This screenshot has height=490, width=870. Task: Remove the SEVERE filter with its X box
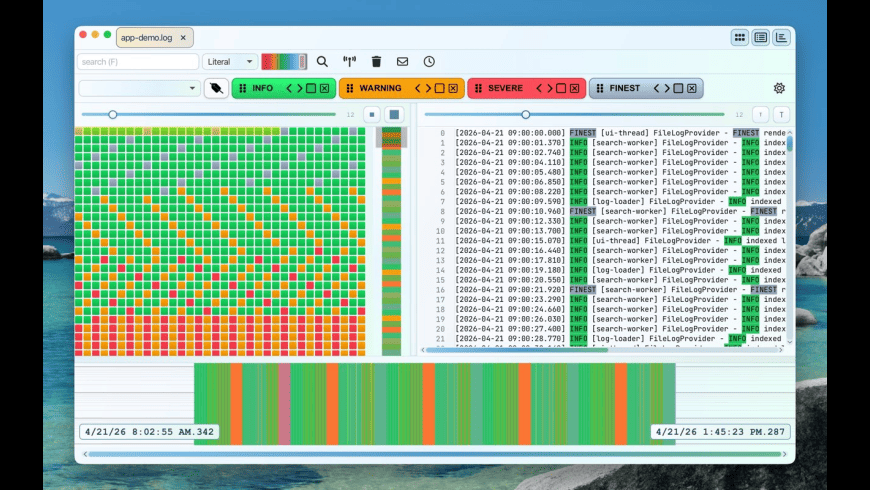574,88
